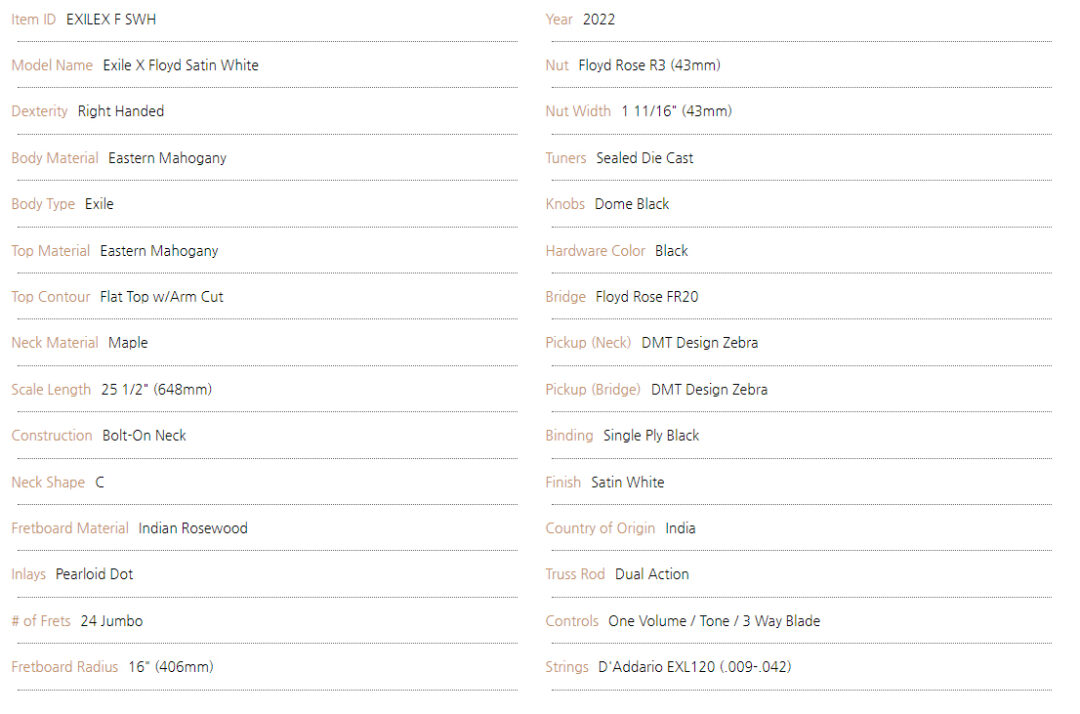
Task: Select the Body Material label
Action: (55, 158)
